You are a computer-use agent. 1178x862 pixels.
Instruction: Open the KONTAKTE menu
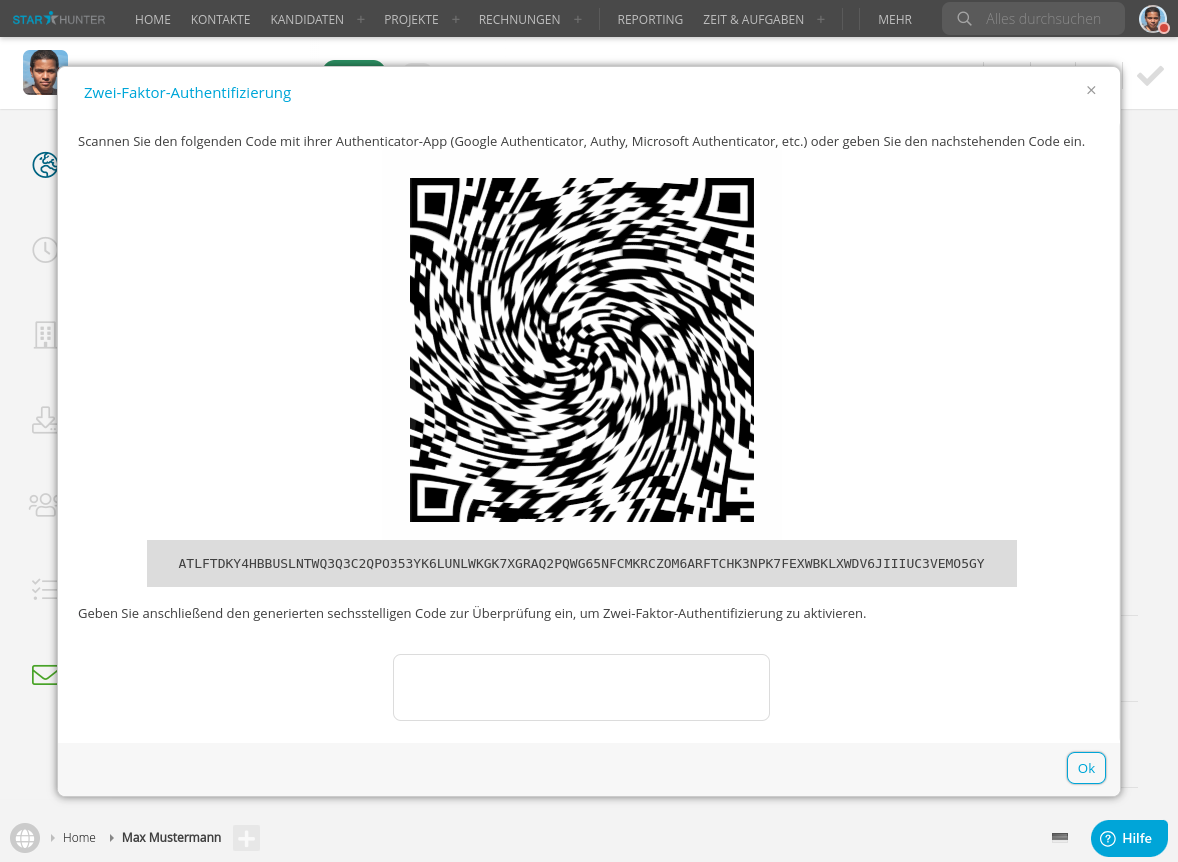click(x=220, y=20)
